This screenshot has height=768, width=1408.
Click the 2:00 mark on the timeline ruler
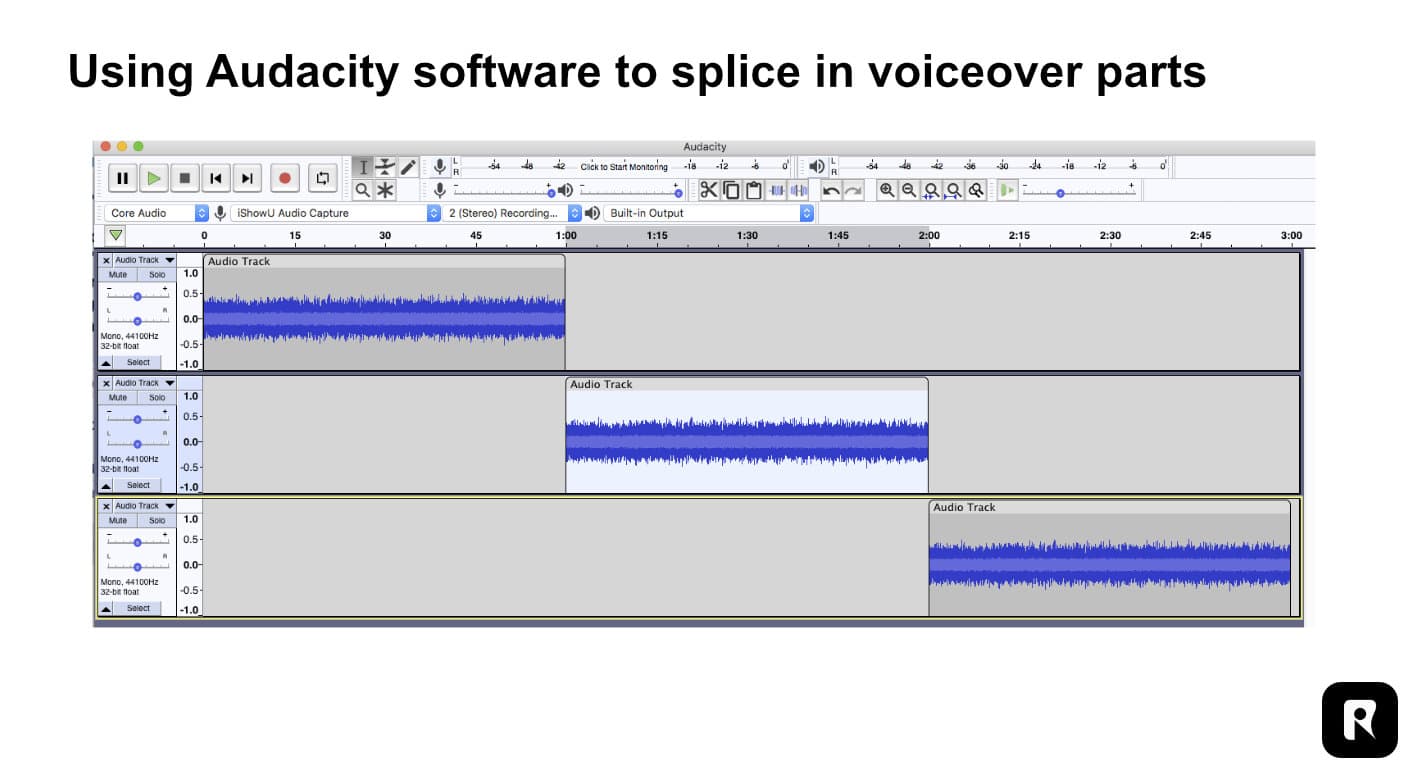(929, 236)
